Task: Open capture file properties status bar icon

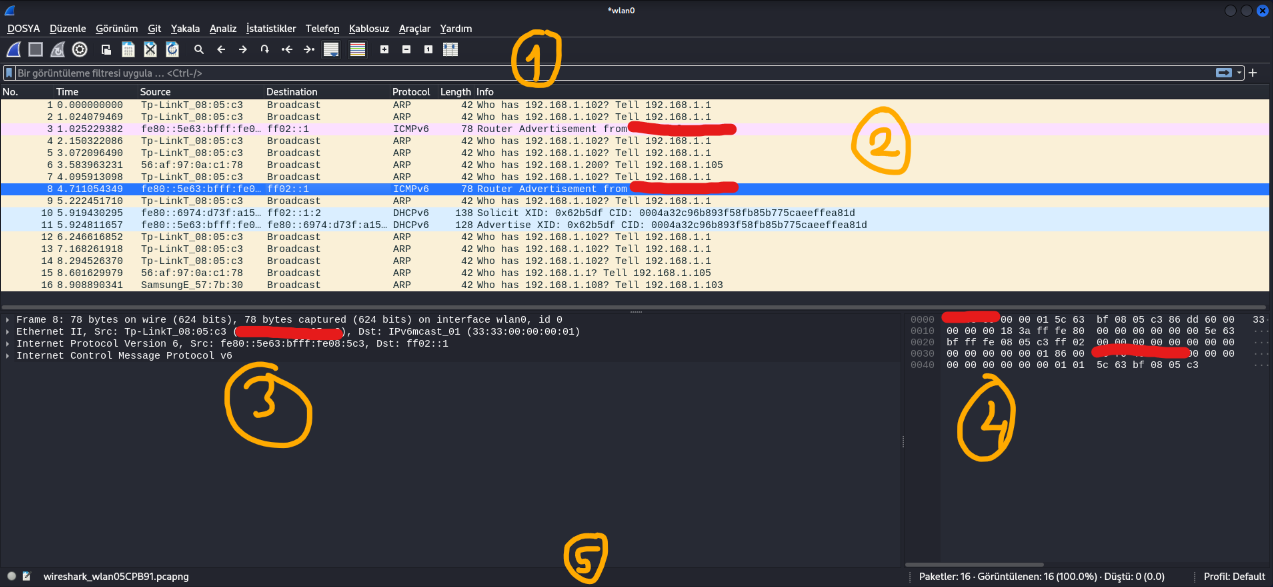Action: 26,577
